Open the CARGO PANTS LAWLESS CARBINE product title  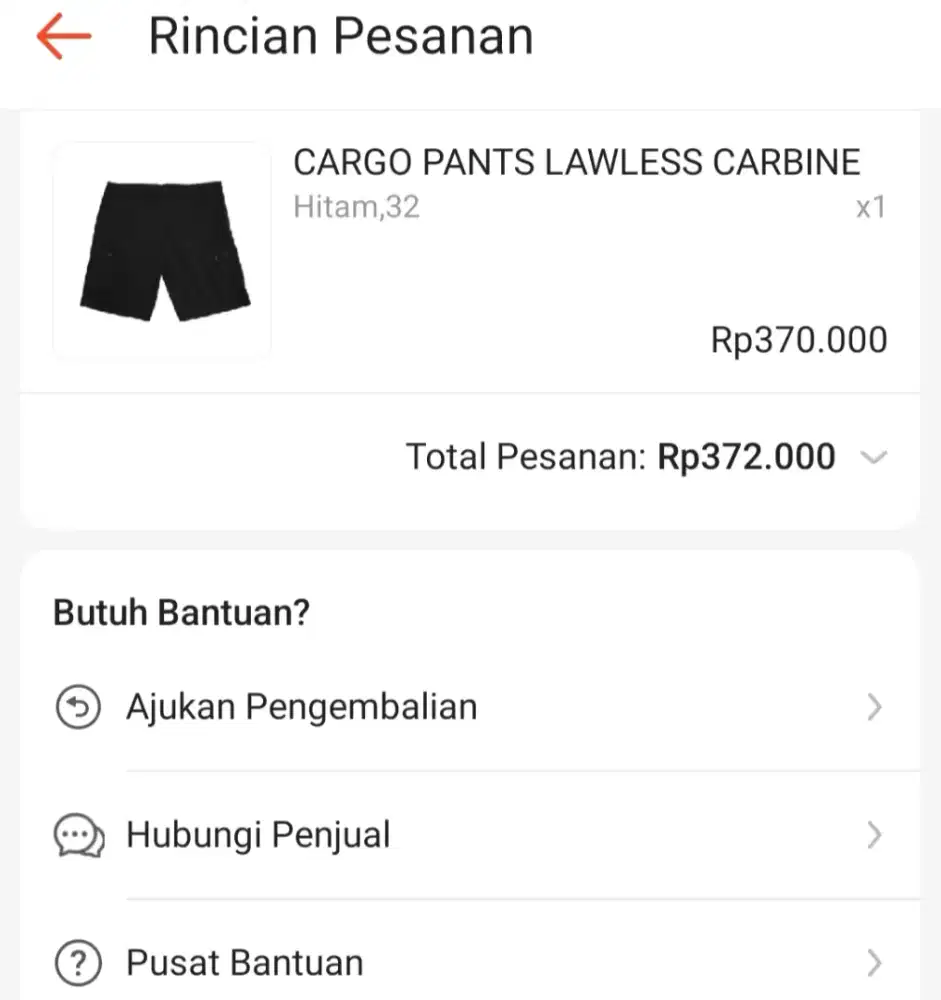tap(576, 162)
